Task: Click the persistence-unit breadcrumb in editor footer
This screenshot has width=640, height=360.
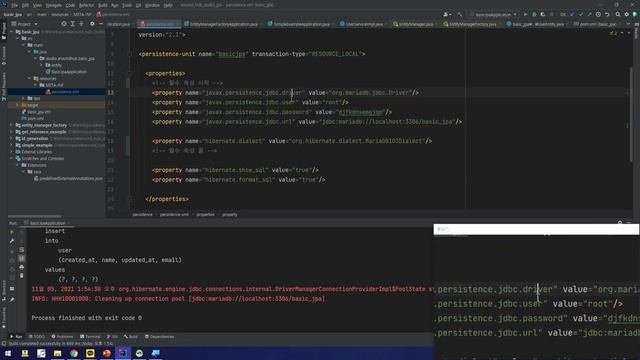Action: click(x=174, y=214)
